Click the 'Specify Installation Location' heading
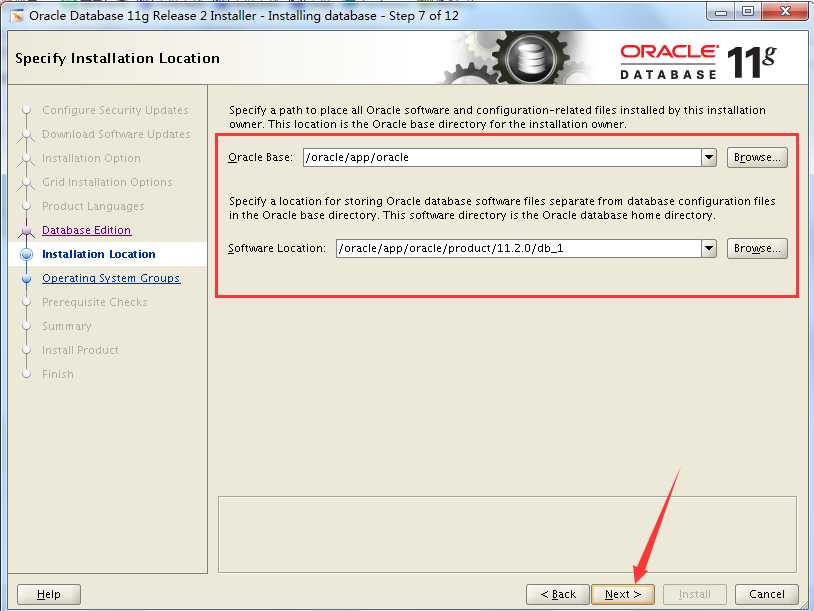The height and width of the screenshot is (611, 814). point(117,58)
